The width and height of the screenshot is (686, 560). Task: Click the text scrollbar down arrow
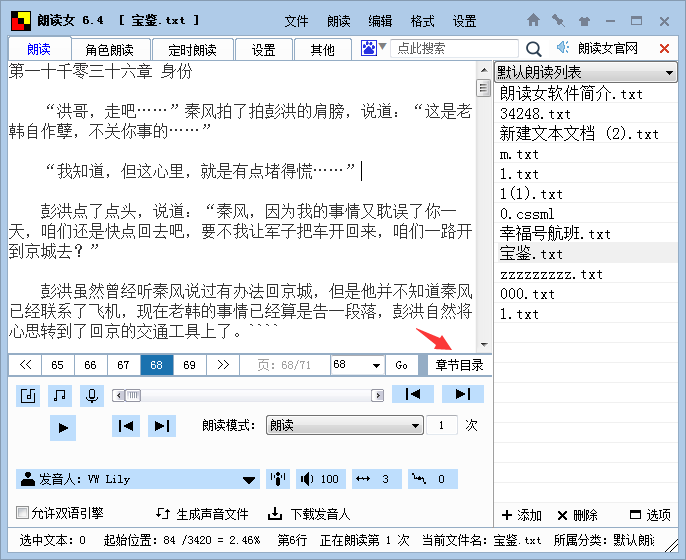(483, 344)
